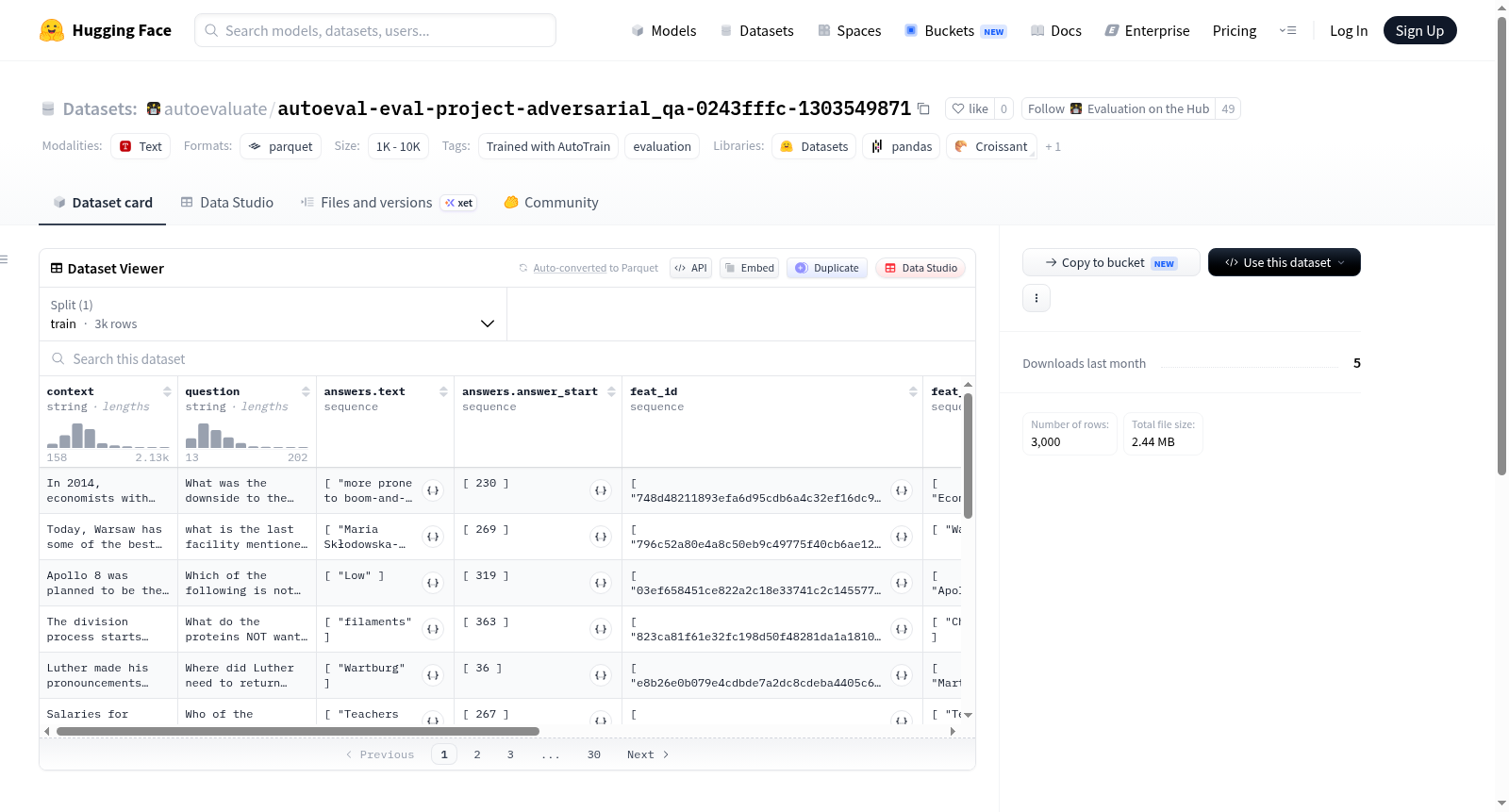Expand the navigation overflow menu icon

tap(1287, 30)
